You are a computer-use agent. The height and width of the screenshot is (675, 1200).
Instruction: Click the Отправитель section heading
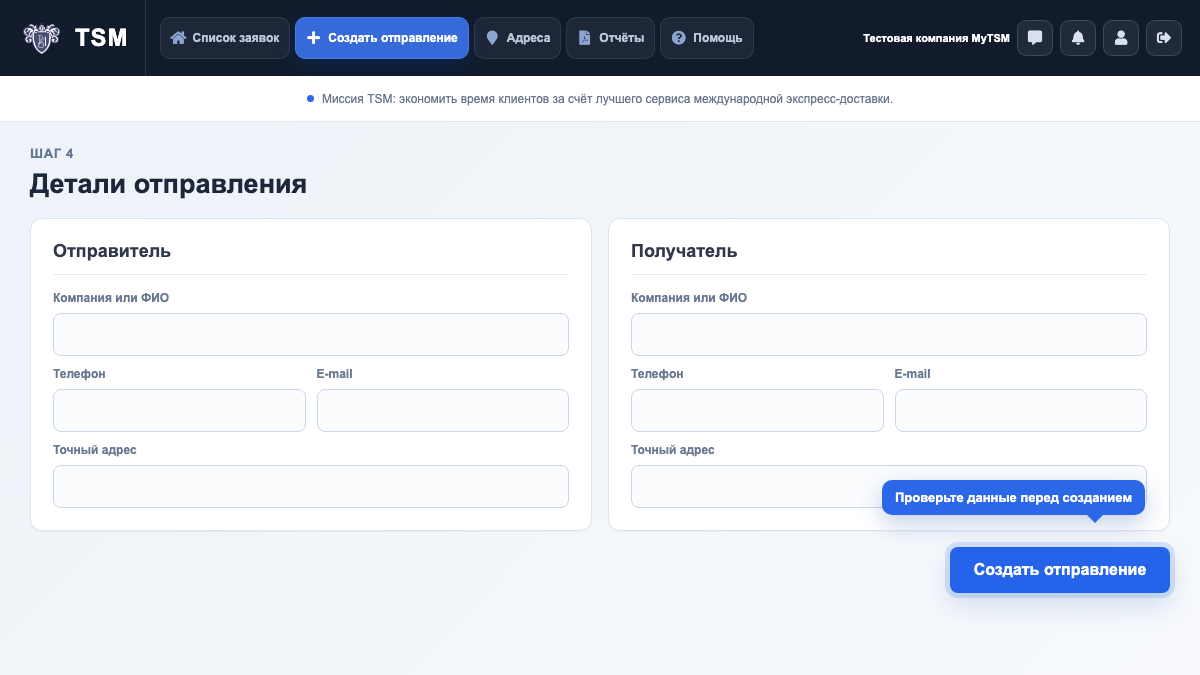click(x=112, y=251)
